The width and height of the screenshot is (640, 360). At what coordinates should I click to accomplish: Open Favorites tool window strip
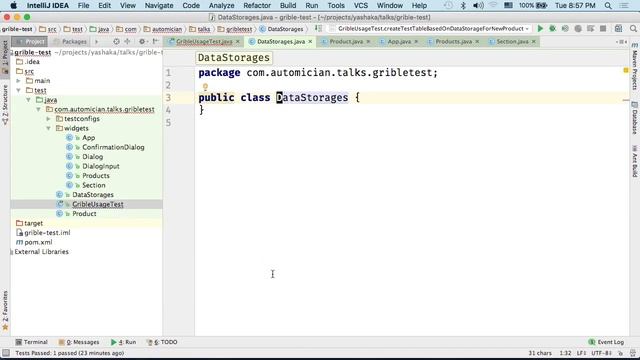[5, 310]
